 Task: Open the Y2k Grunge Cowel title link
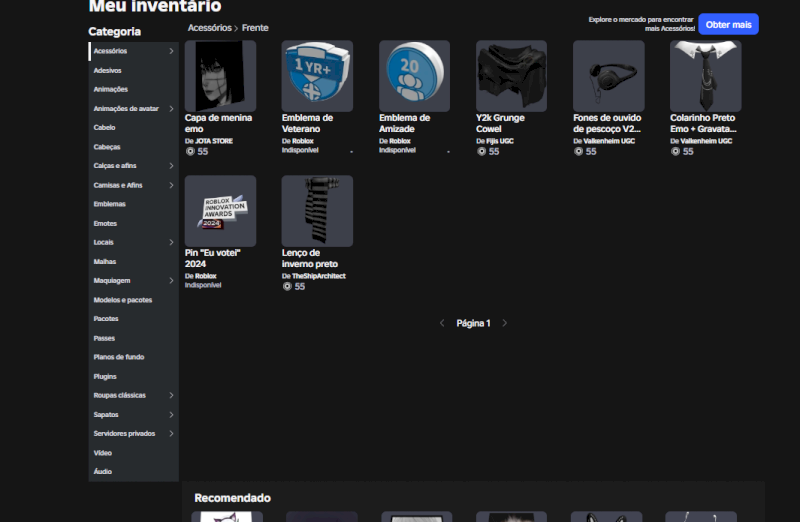pos(500,123)
